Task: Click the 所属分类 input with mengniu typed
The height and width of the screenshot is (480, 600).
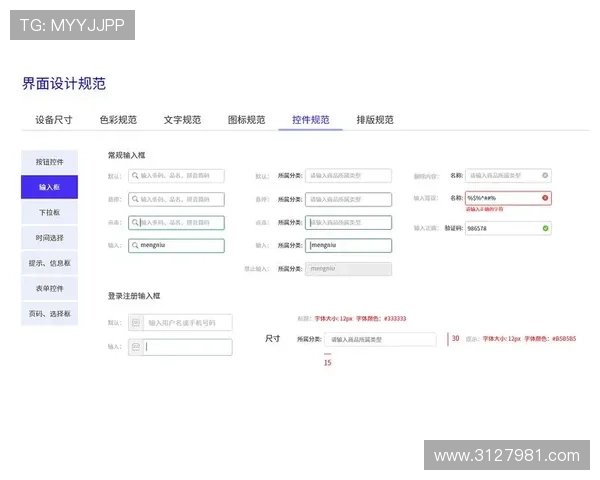Action: click(349, 245)
